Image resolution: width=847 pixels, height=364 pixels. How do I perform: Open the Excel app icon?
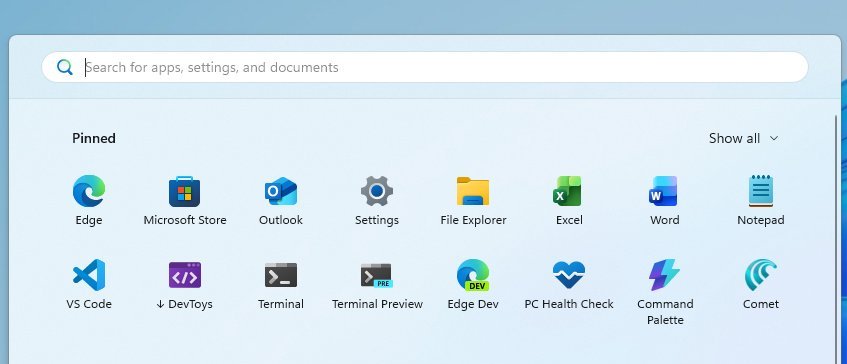[x=568, y=191]
